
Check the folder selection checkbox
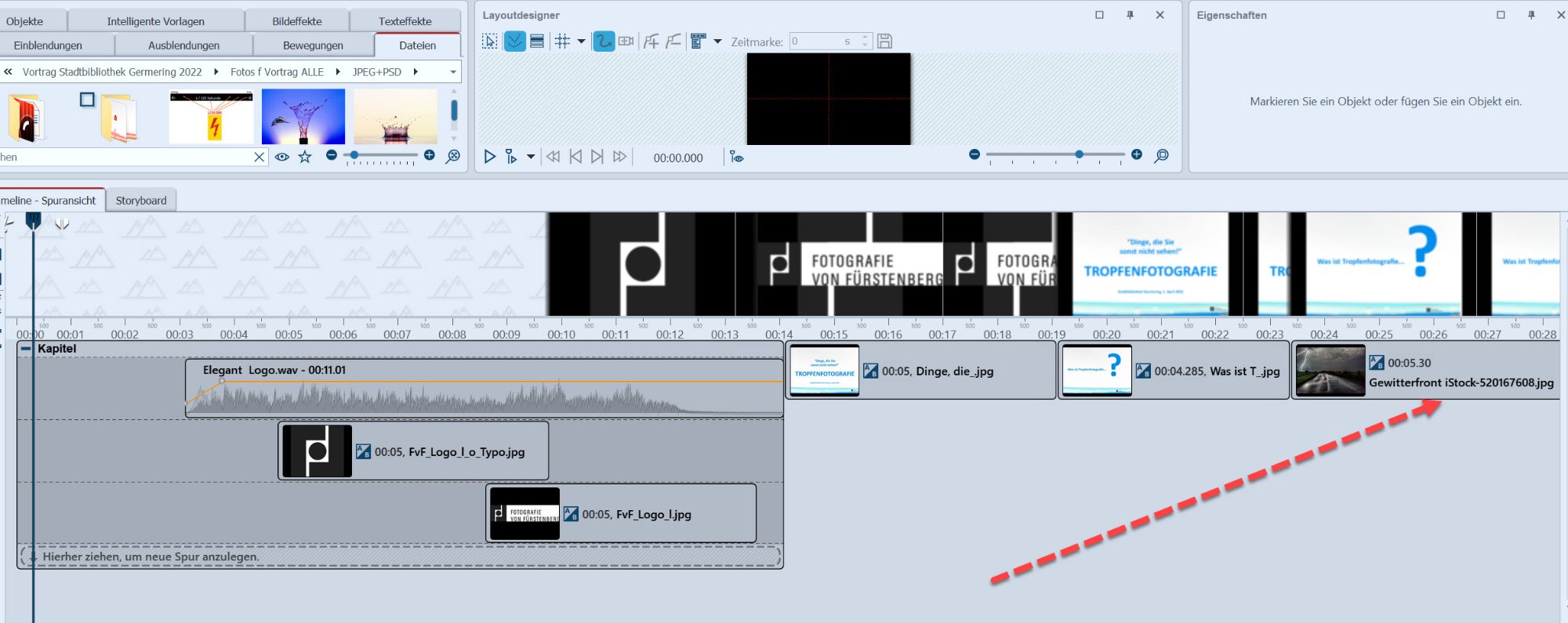point(87,100)
